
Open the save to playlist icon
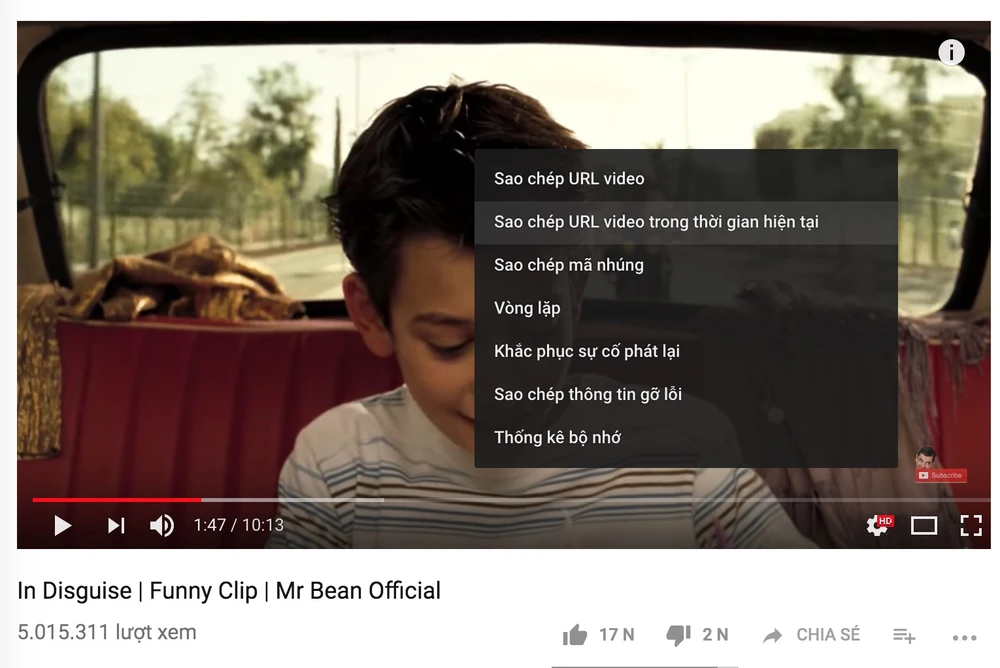click(x=904, y=635)
